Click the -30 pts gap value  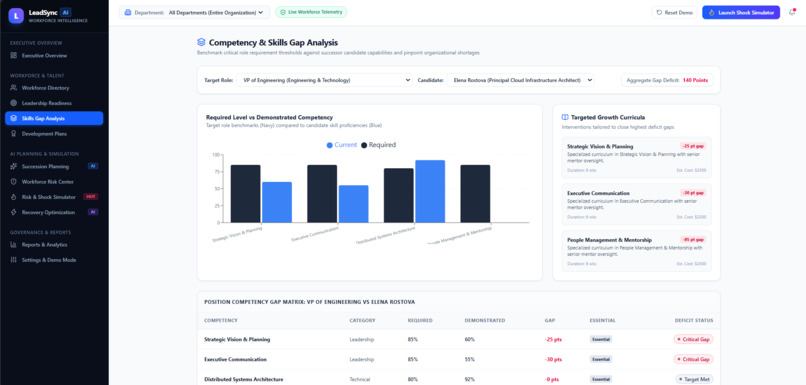[x=553, y=359]
